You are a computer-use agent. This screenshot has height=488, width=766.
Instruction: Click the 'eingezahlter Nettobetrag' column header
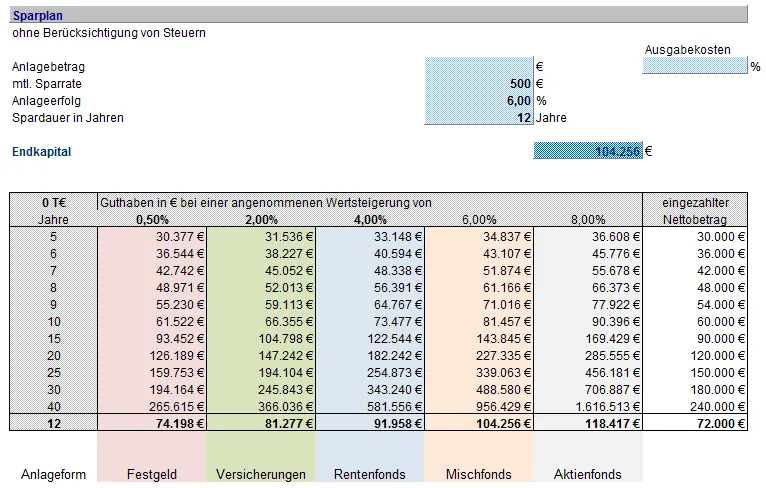(x=695, y=211)
